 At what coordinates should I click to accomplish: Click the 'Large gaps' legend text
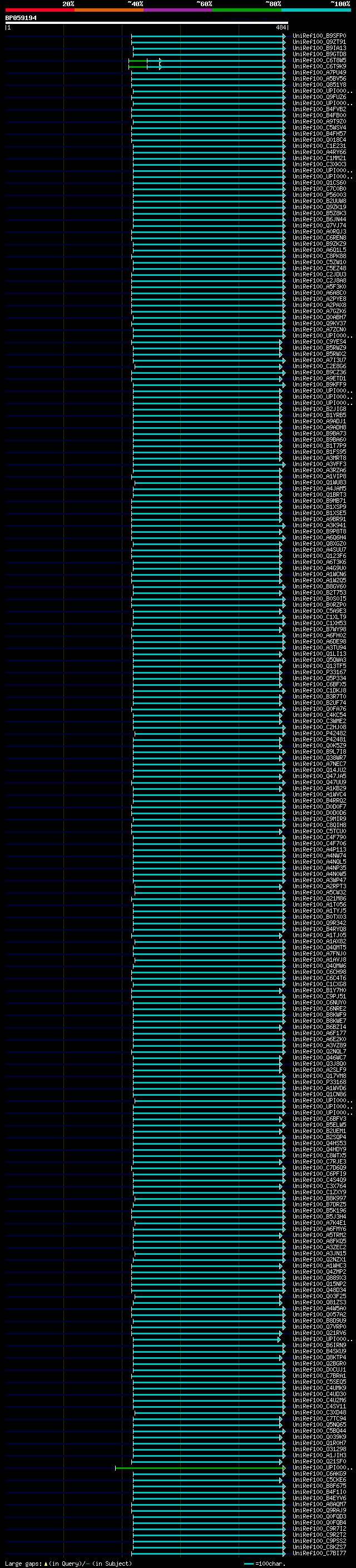point(23,1563)
